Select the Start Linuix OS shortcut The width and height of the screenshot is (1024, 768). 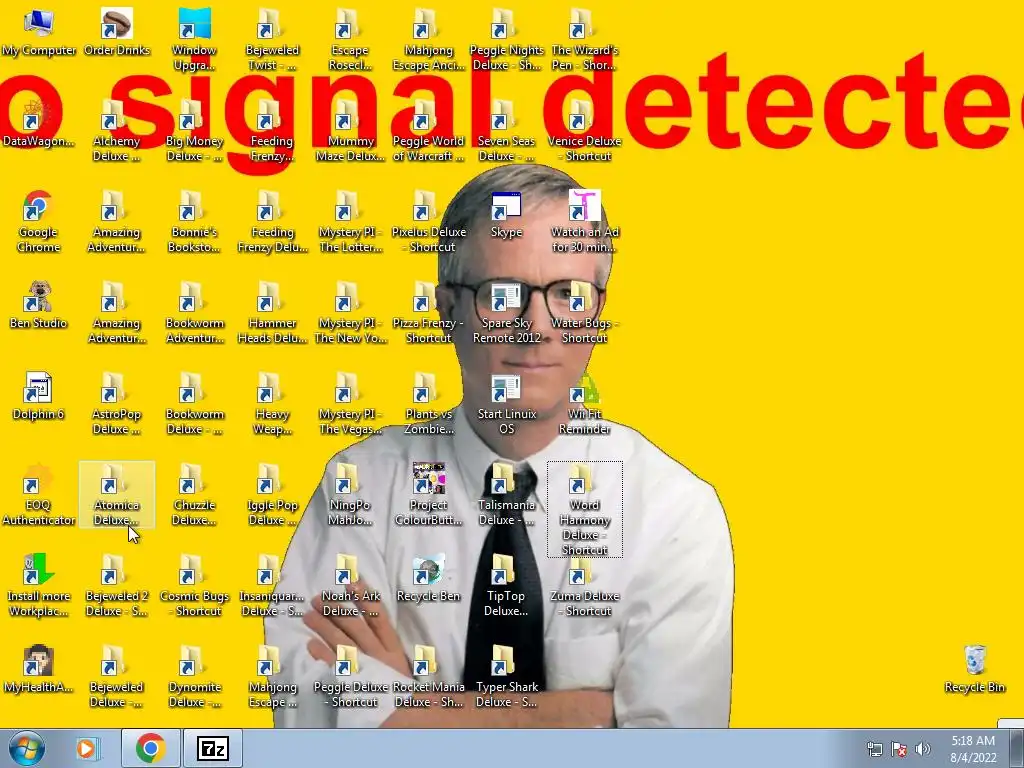pyautogui.click(x=506, y=403)
